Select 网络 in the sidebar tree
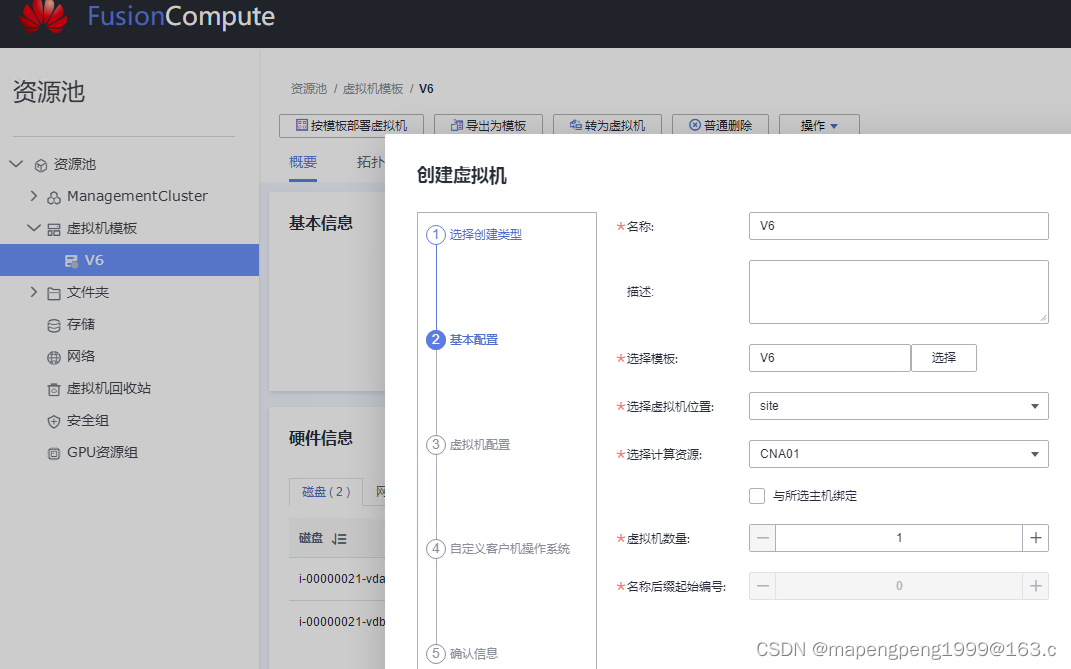The width and height of the screenshot is (1071, 669). click(81, 357)
